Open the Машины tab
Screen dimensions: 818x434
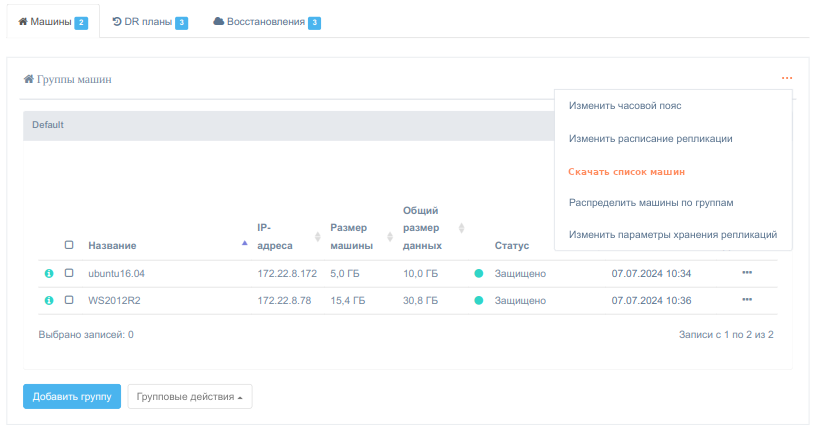(x=53, y=22)
